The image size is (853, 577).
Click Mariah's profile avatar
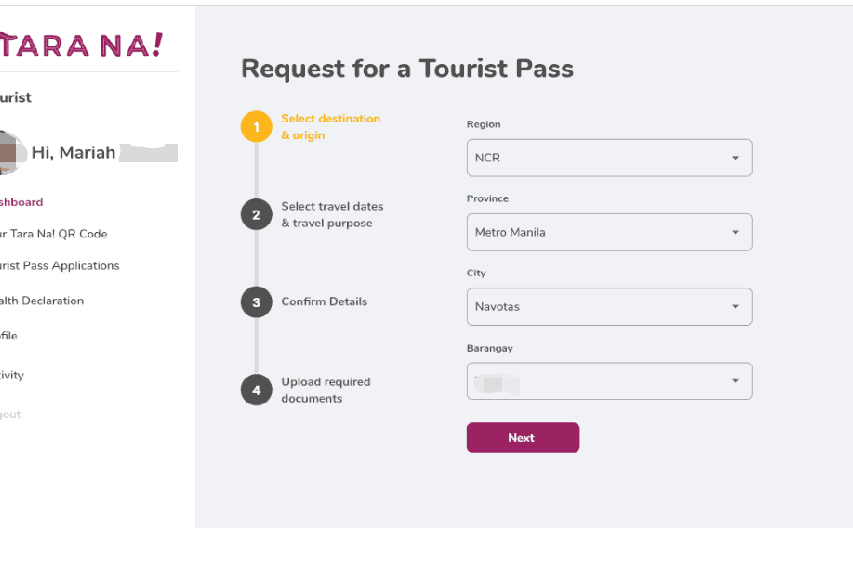10,152
